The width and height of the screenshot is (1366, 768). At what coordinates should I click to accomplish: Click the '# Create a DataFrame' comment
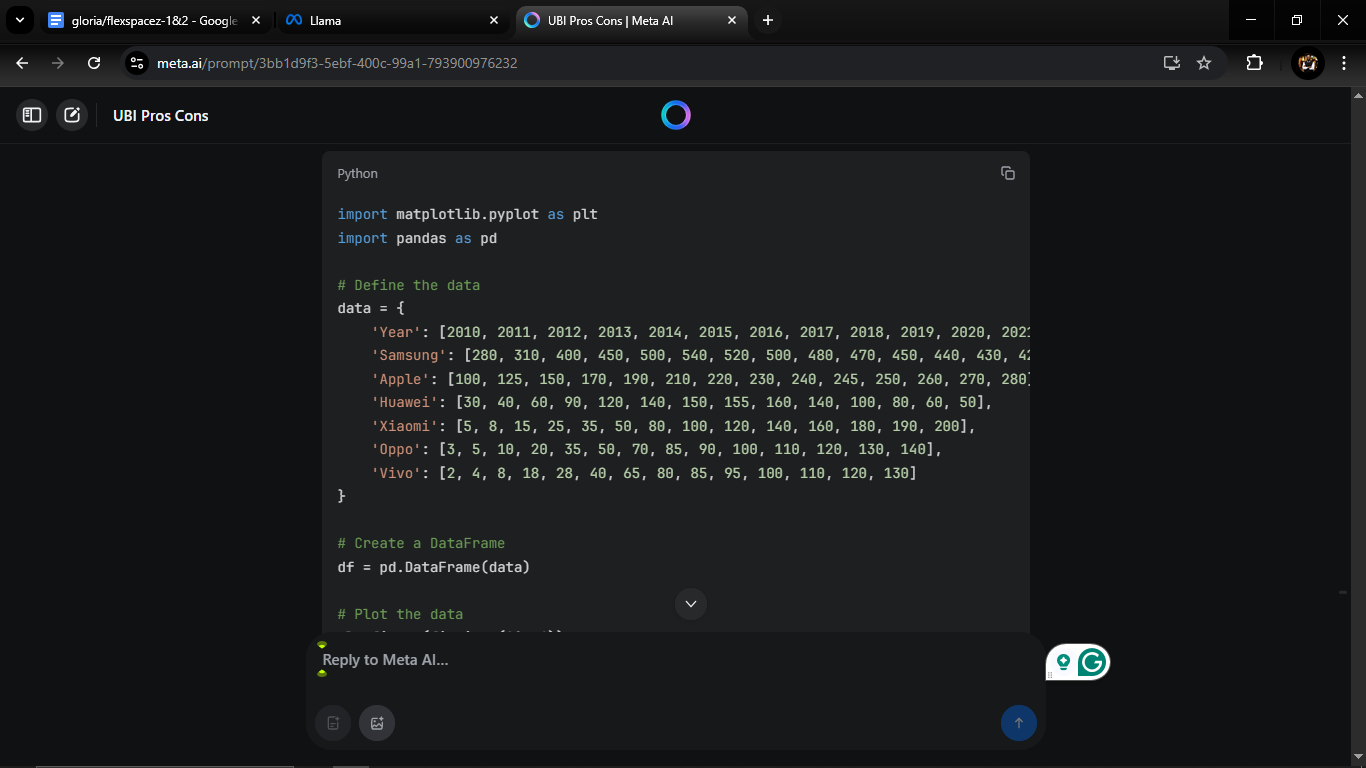coord(421,543)
